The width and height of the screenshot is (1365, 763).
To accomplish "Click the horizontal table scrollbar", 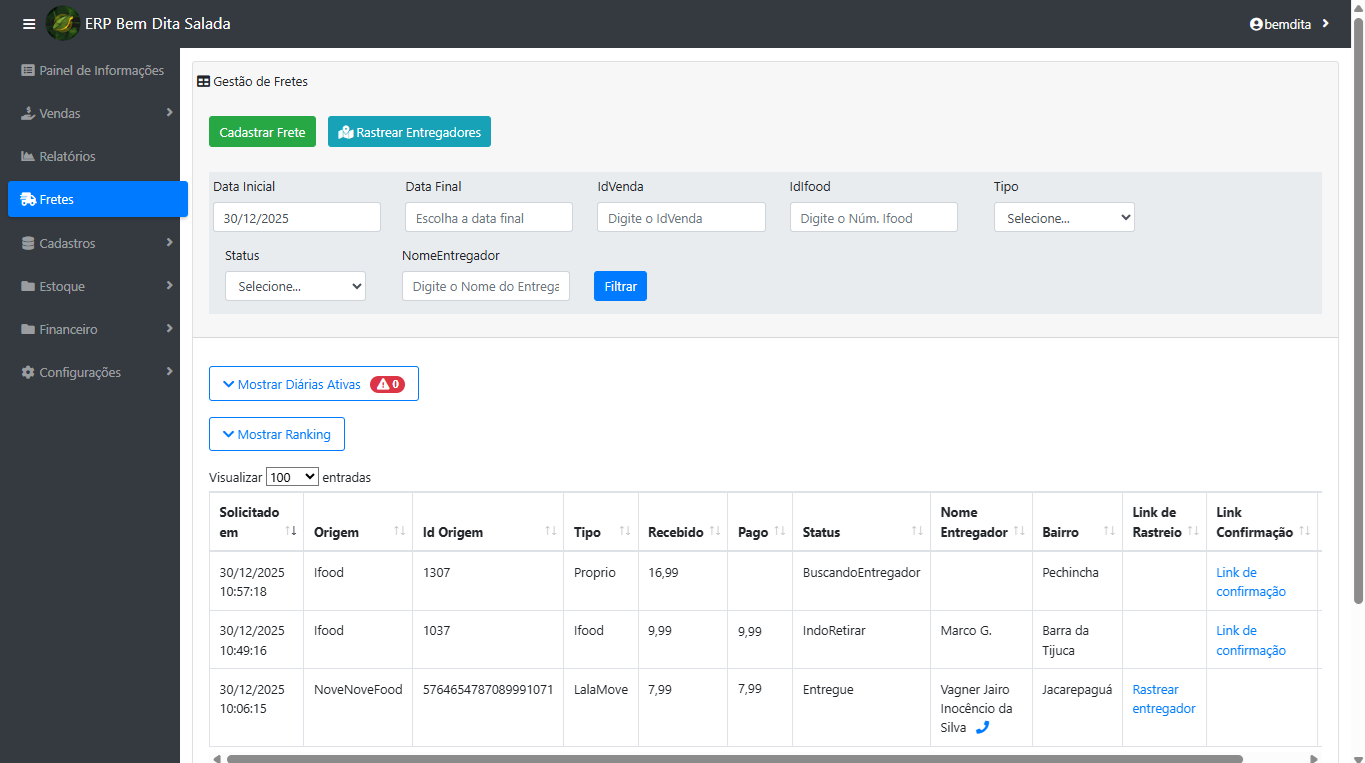I will [x=734, y=759].
